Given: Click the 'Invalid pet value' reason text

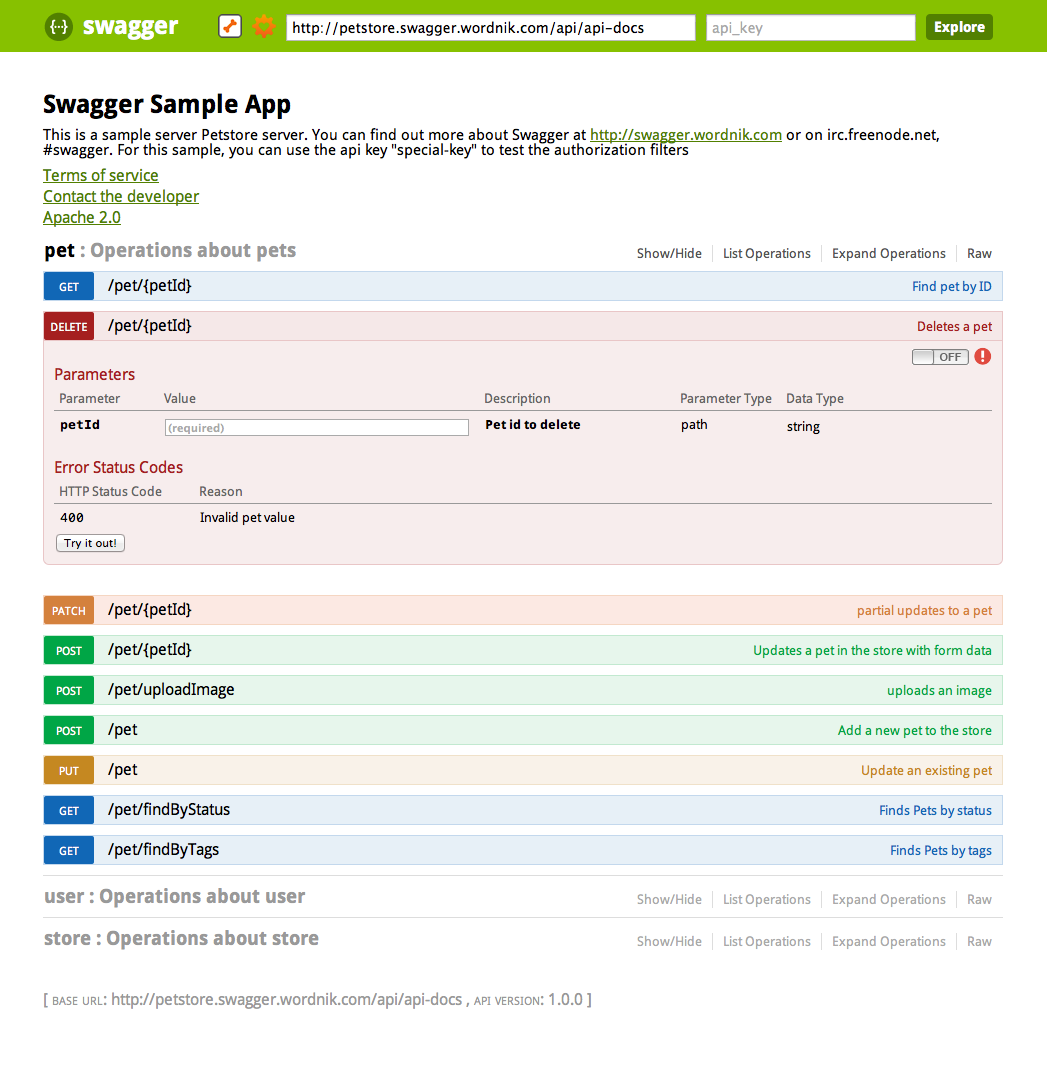Looking at the screenshot, I should 247,518.
